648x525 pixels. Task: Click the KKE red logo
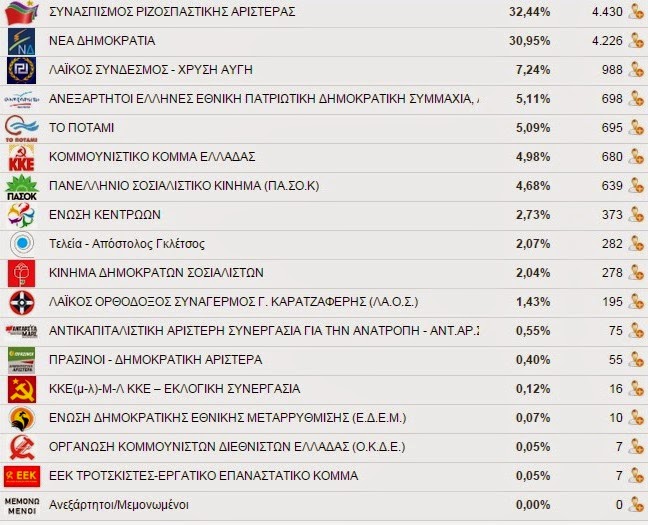[x=21, y=158]
